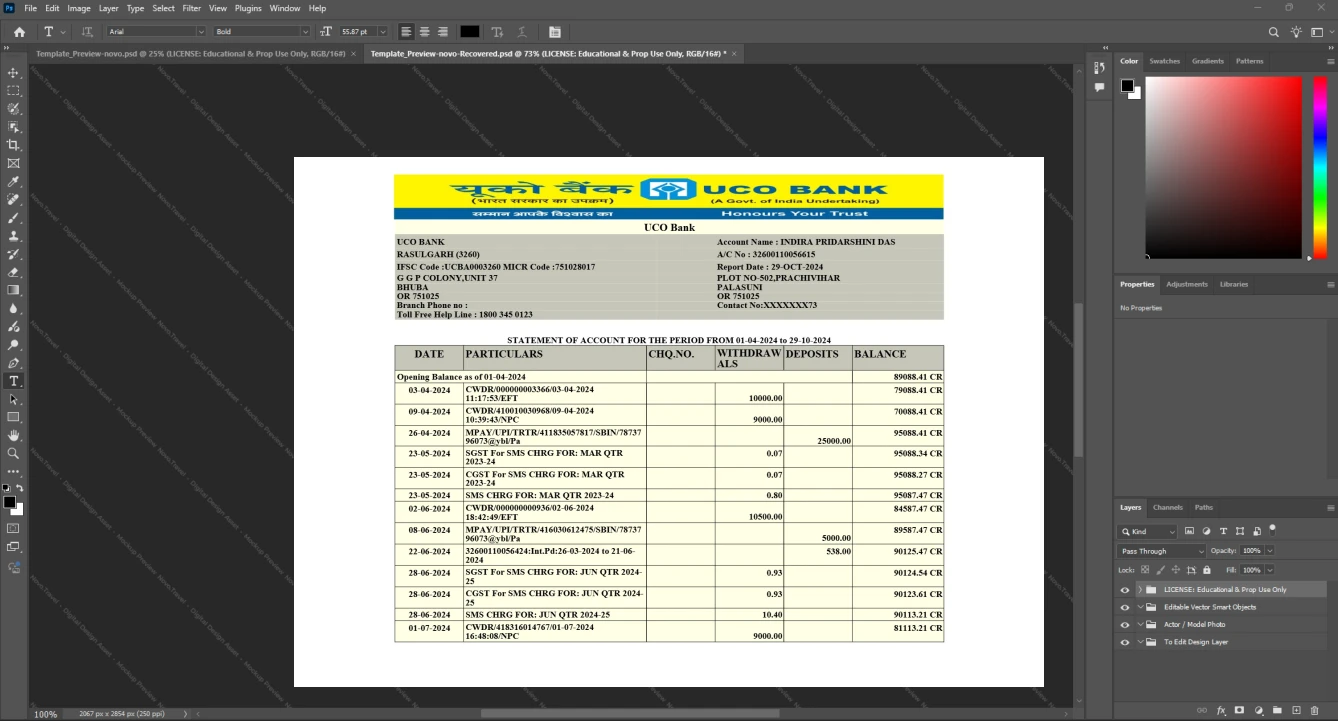Pick a color in the color field

(1223, 167)
